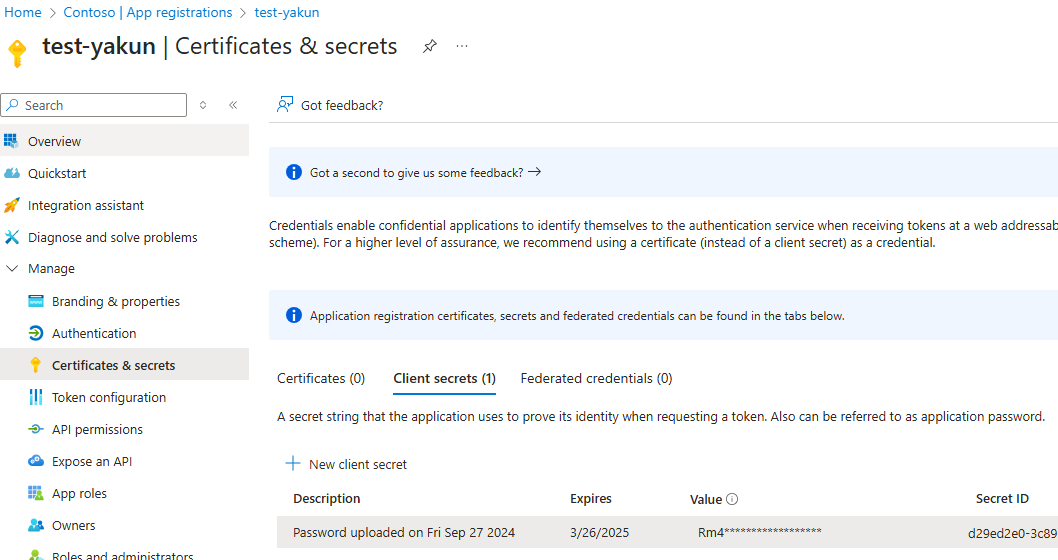Image resolution: width=1058 pixels, height=560 pixels.
Task: Click the plus icon for new client secret
Action: click(x=293, y=464)
